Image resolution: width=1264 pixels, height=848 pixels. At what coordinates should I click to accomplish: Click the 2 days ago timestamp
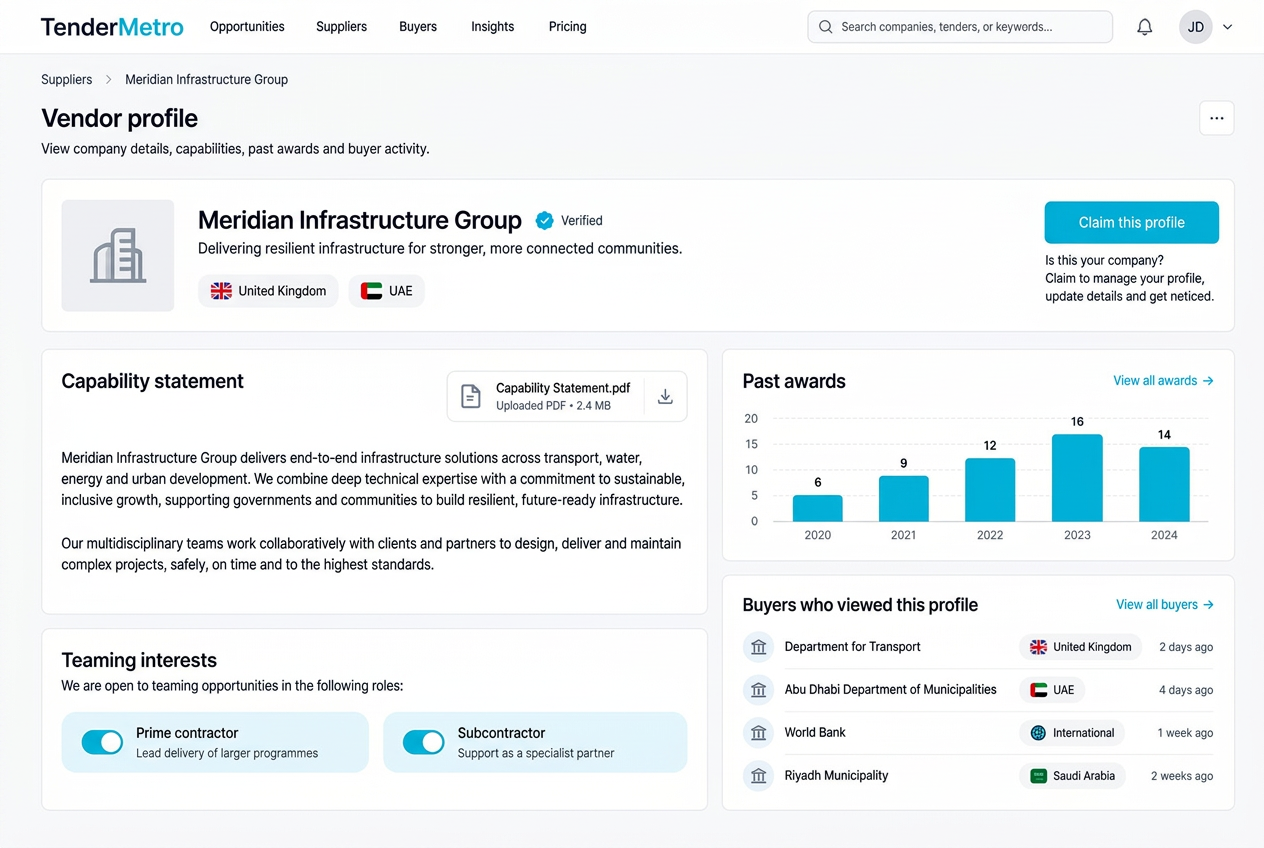click(1186, 647)
